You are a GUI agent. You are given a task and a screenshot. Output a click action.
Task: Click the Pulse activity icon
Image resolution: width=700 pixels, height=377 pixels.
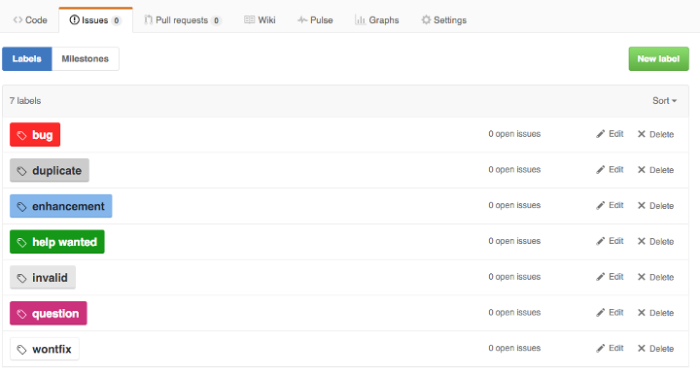point(302,20)
